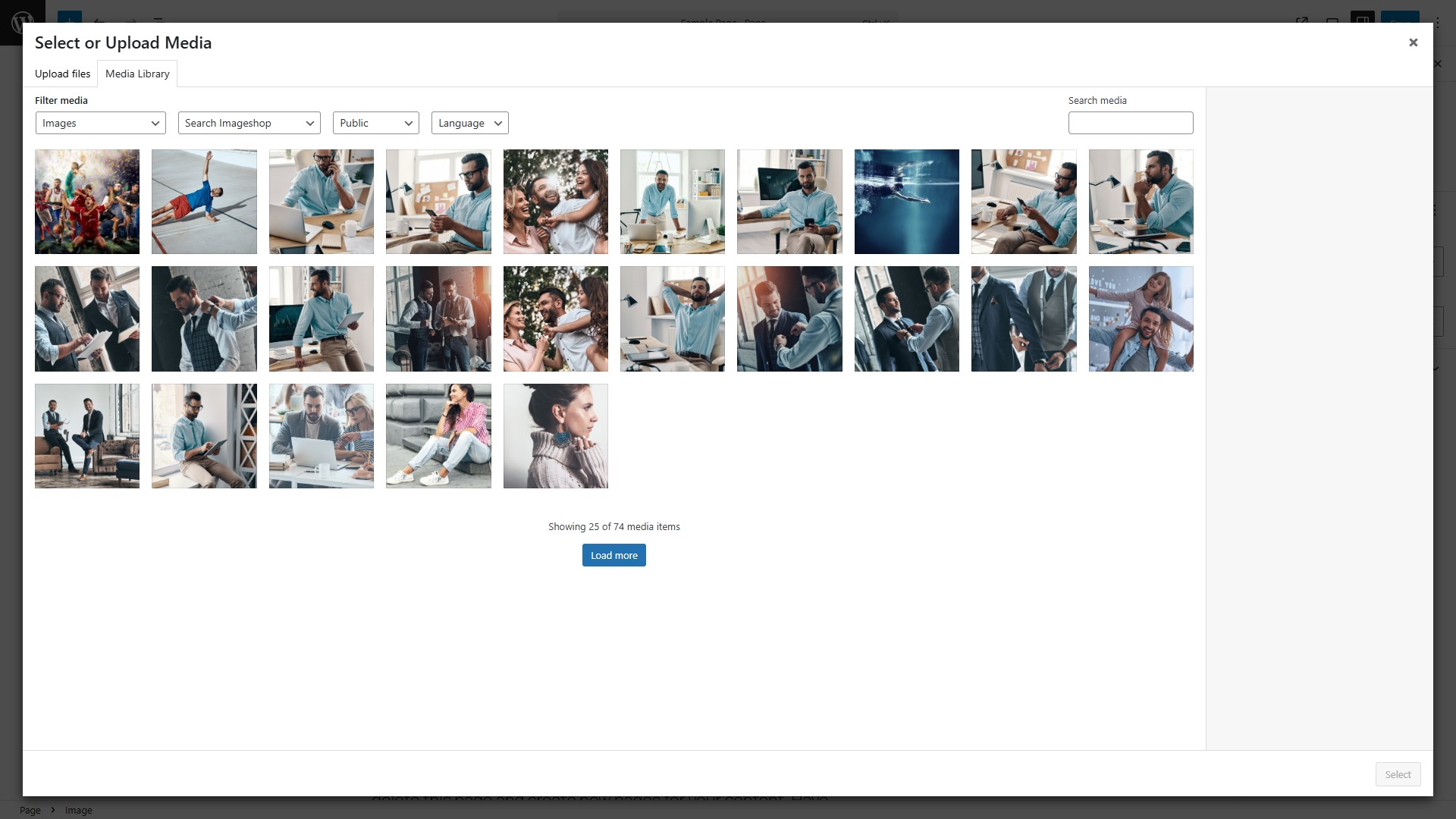The height and width of the screenshot is (819, 1456).
Task: Click the Load more button
Action: 614,555
